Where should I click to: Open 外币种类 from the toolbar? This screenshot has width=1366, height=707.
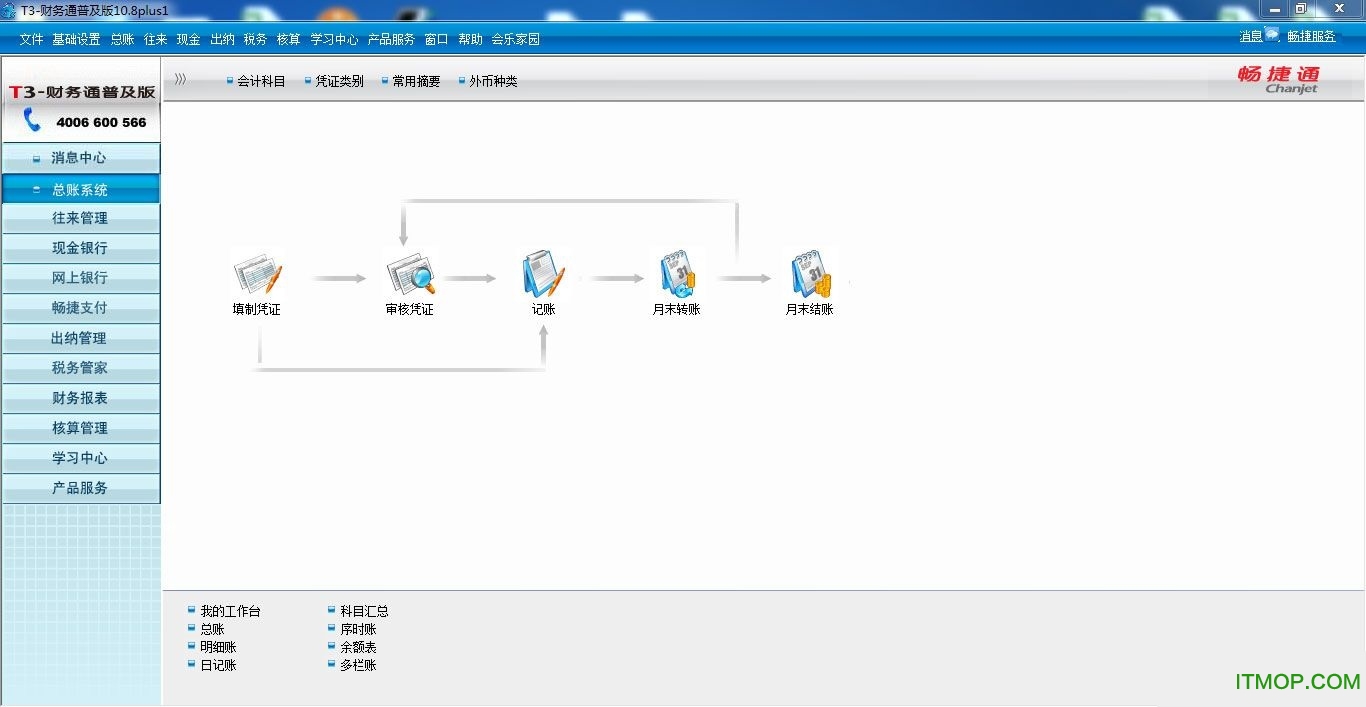491,81
